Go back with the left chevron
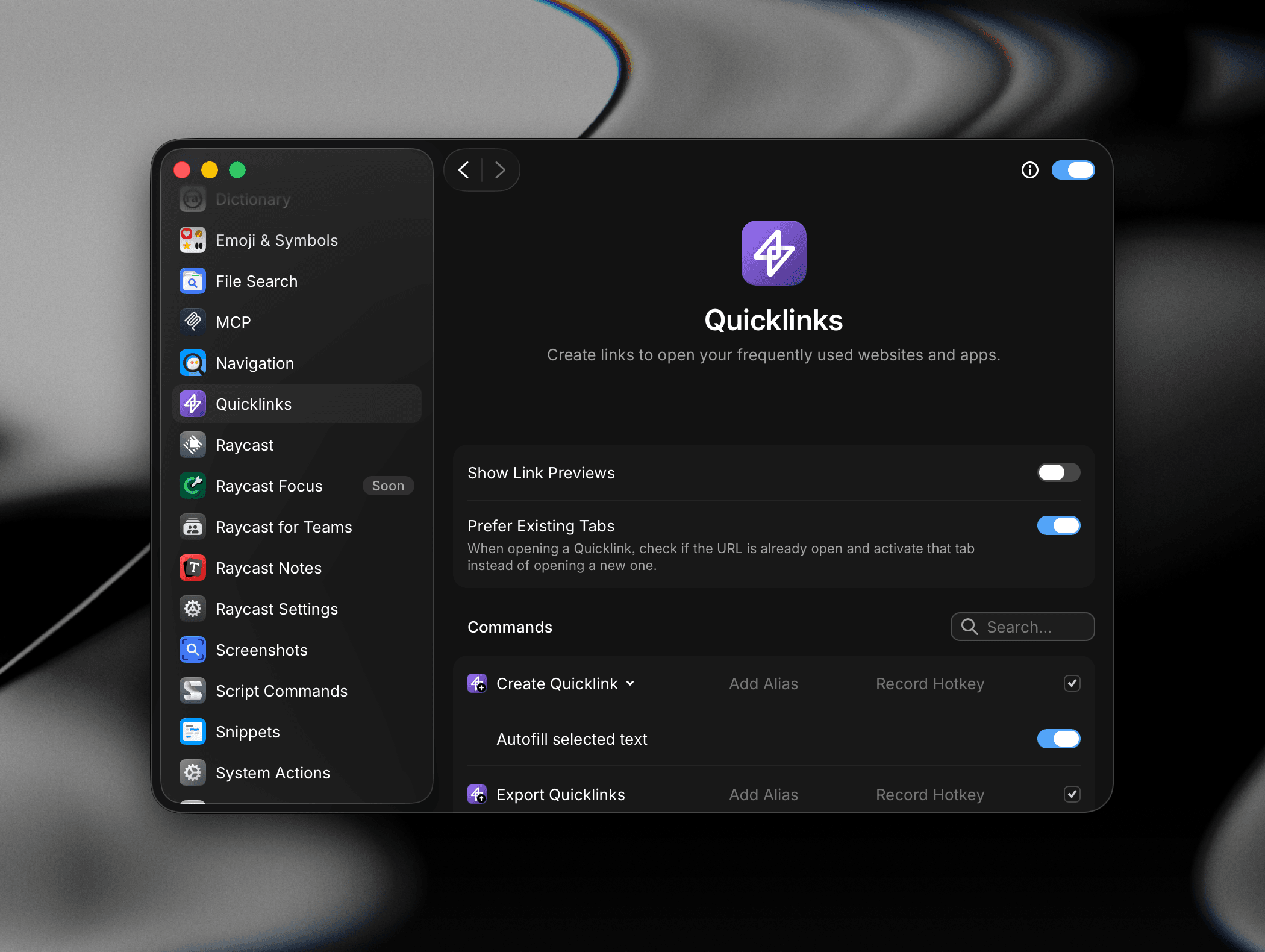Screen dimensions: 1265x952 [x=463, y=171]
